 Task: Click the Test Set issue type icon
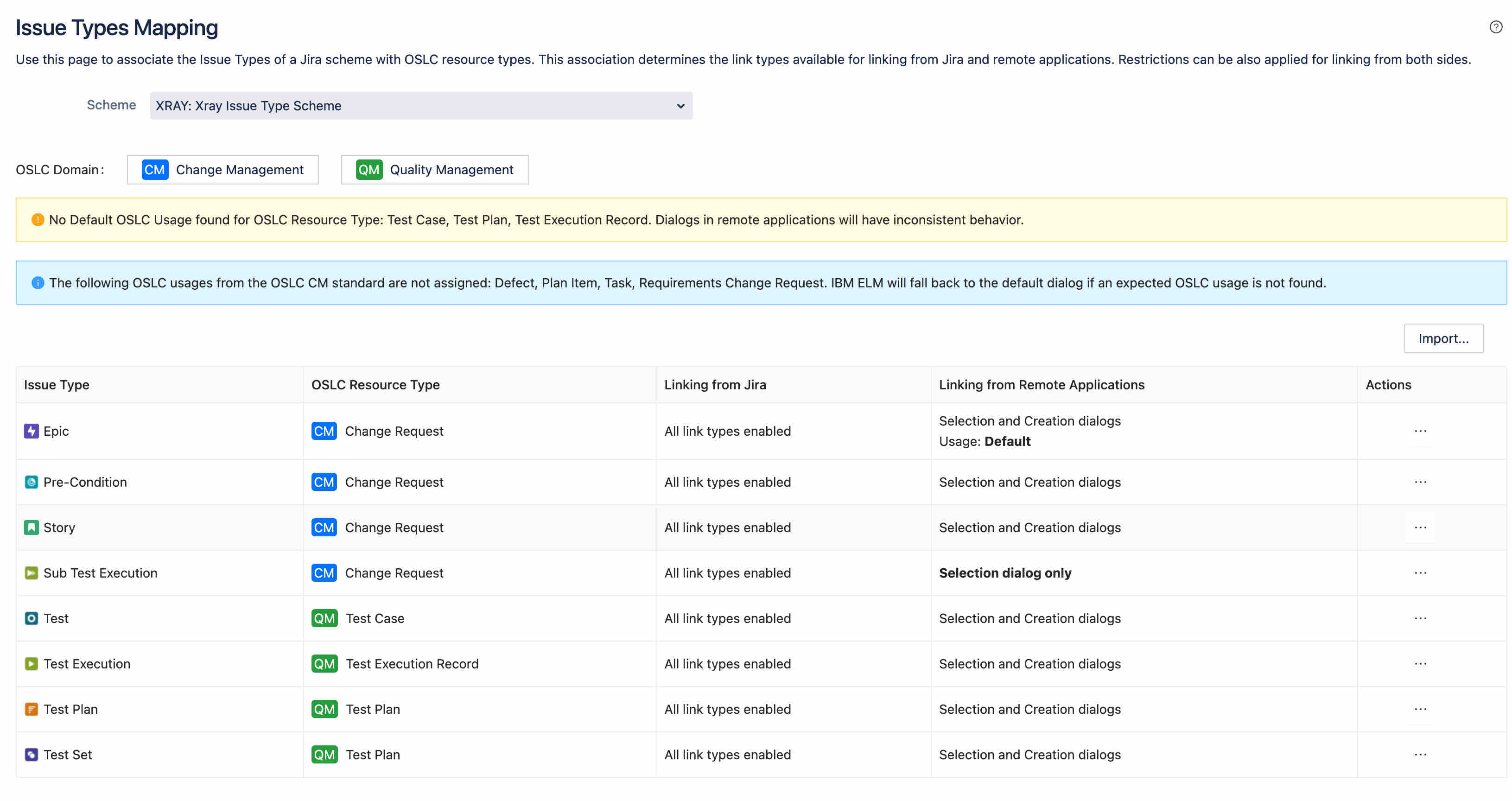point(31,755)
